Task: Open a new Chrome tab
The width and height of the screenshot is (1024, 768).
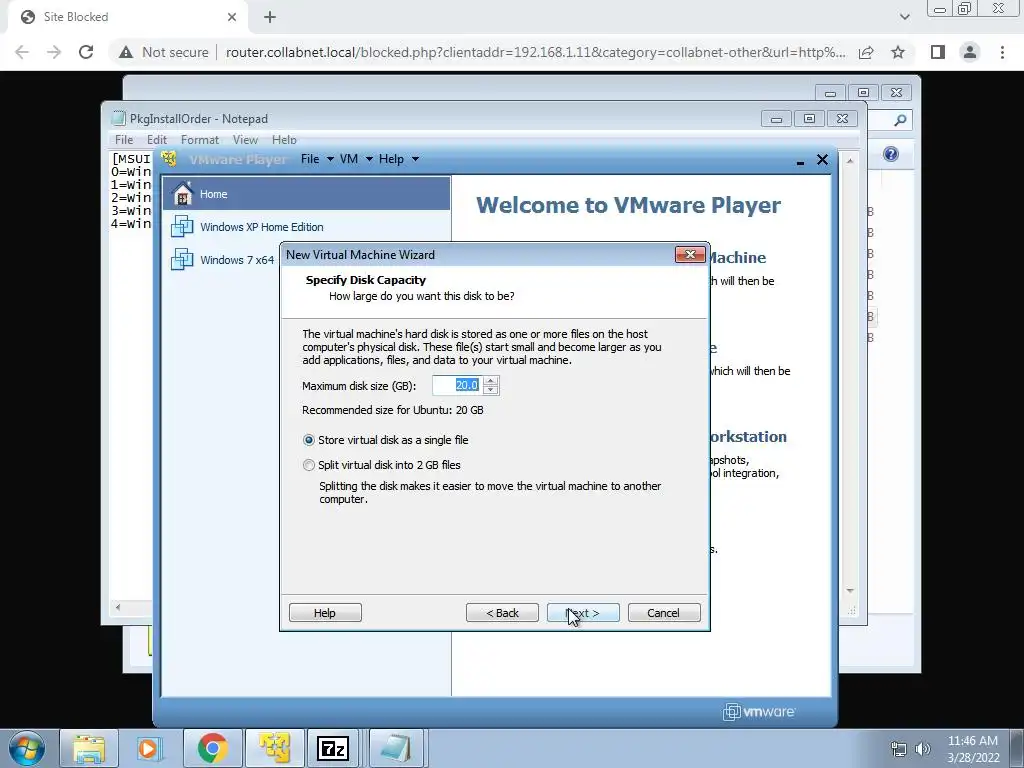Action: coord(270,17)
